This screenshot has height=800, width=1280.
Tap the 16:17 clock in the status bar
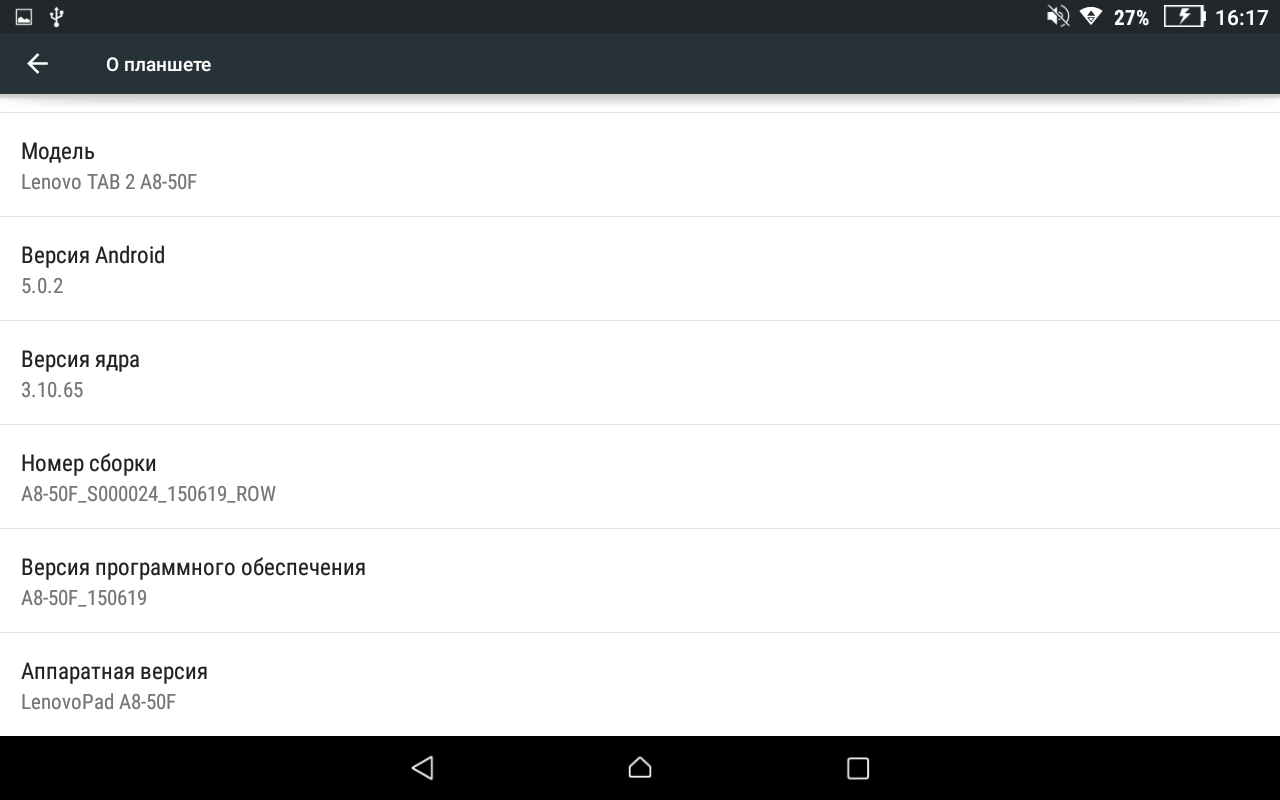tap(1242, 17)
